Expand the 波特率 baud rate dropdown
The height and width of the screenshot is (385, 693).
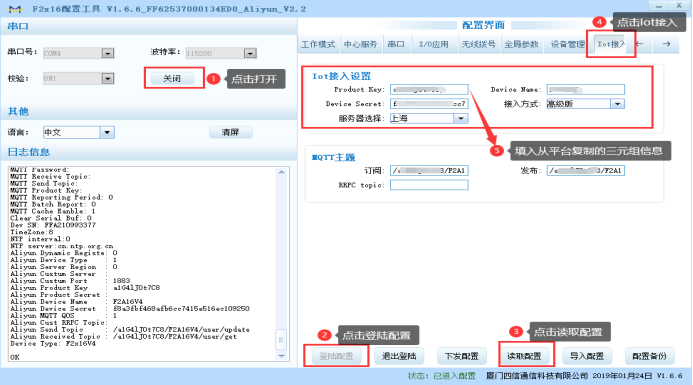click(x=250, y=53)
